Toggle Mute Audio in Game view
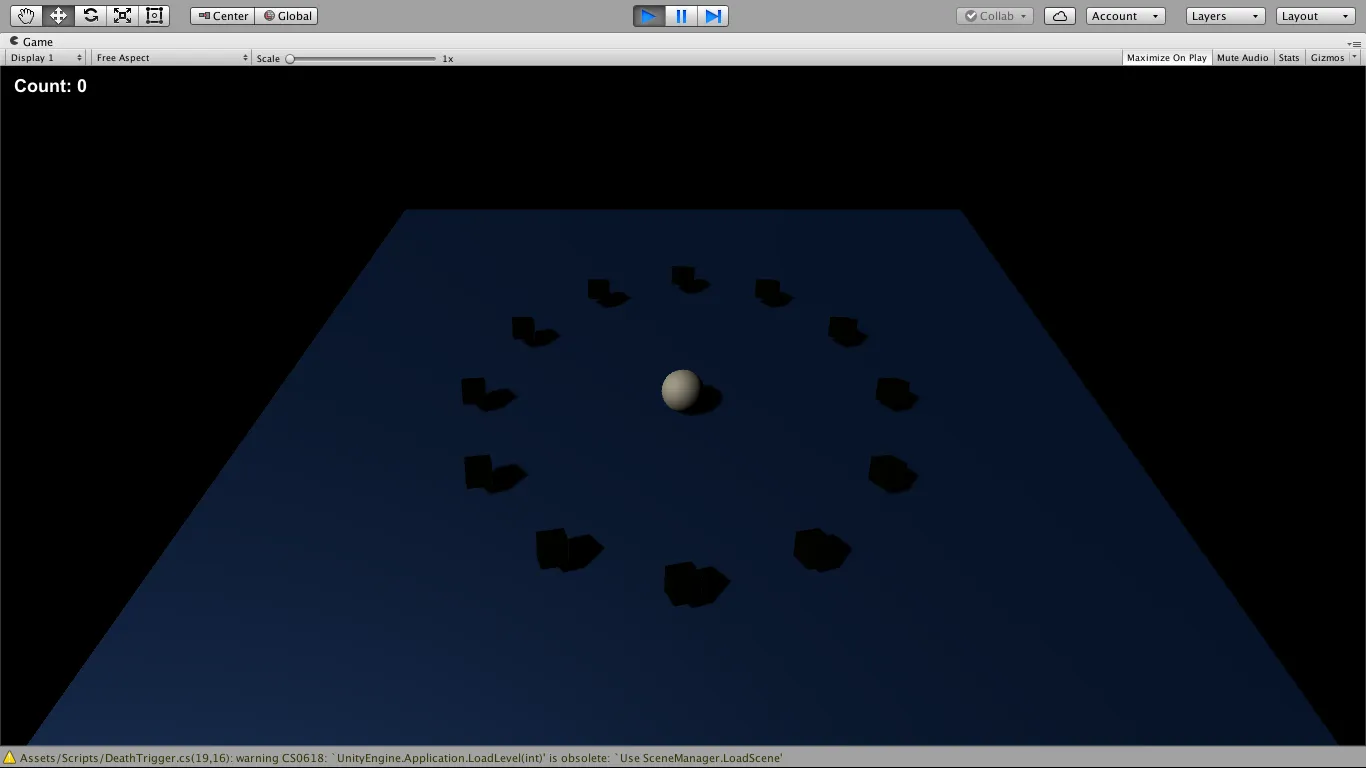Image resolution: width=1366 pixels, height=768 pixels. pyautogui.click(x=1243, y=58)
